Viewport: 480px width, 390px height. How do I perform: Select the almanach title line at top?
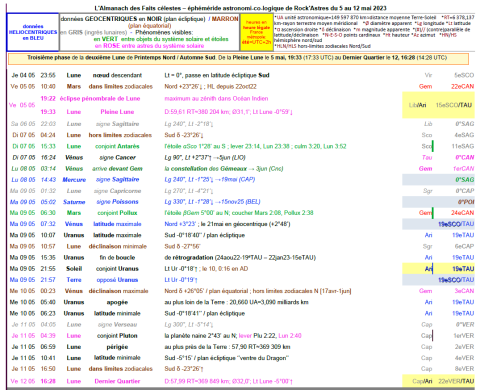coord(240,8)
